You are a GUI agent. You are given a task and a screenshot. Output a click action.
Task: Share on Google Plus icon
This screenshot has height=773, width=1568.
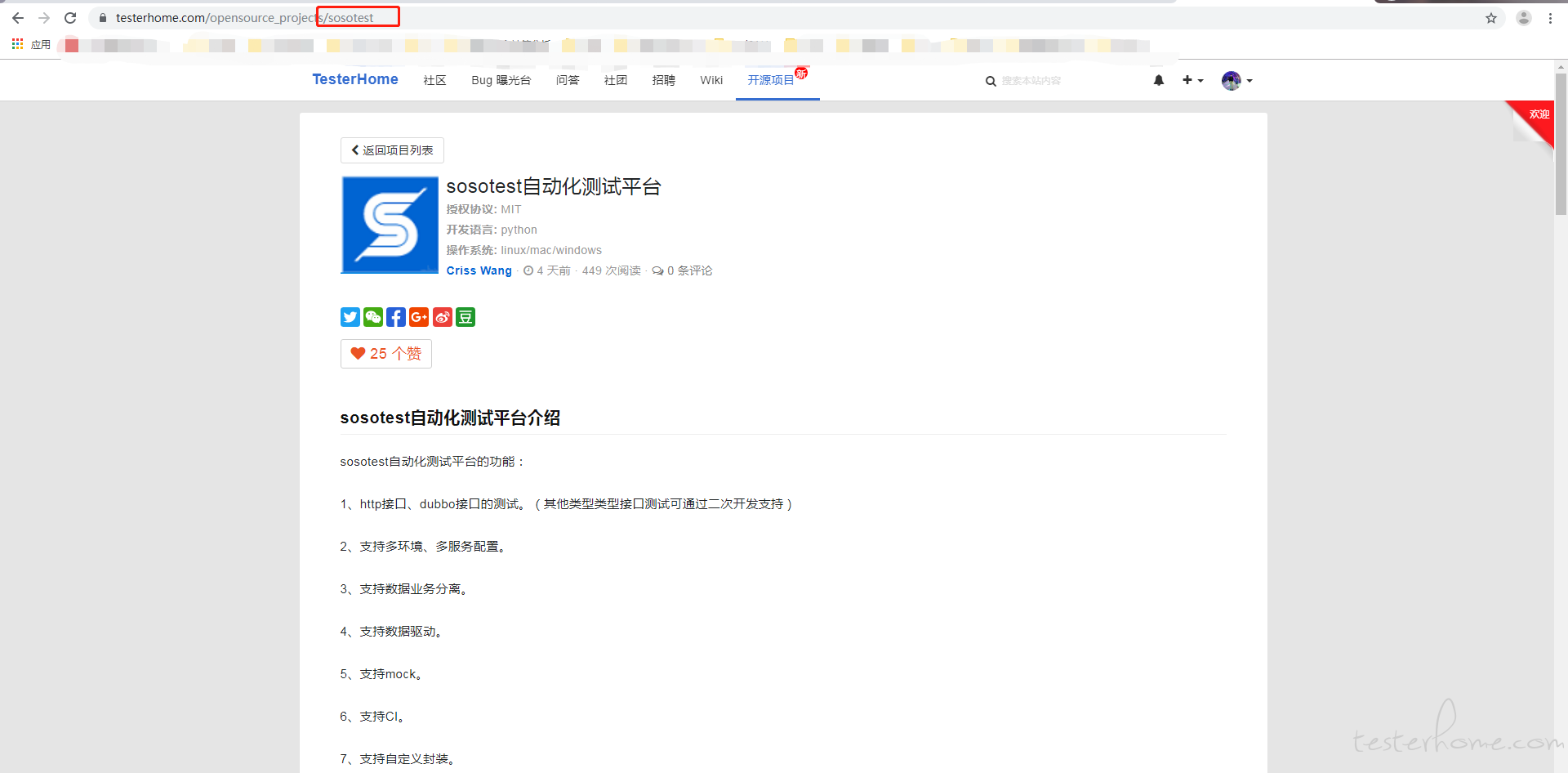point(419,317)
